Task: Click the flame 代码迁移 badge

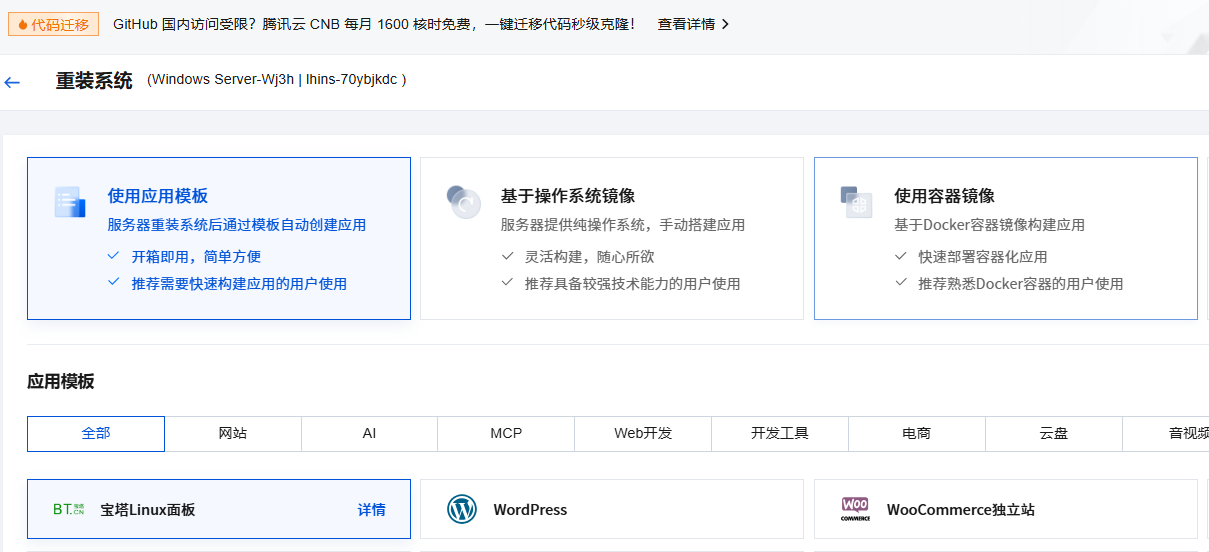Action: [54, 24]
